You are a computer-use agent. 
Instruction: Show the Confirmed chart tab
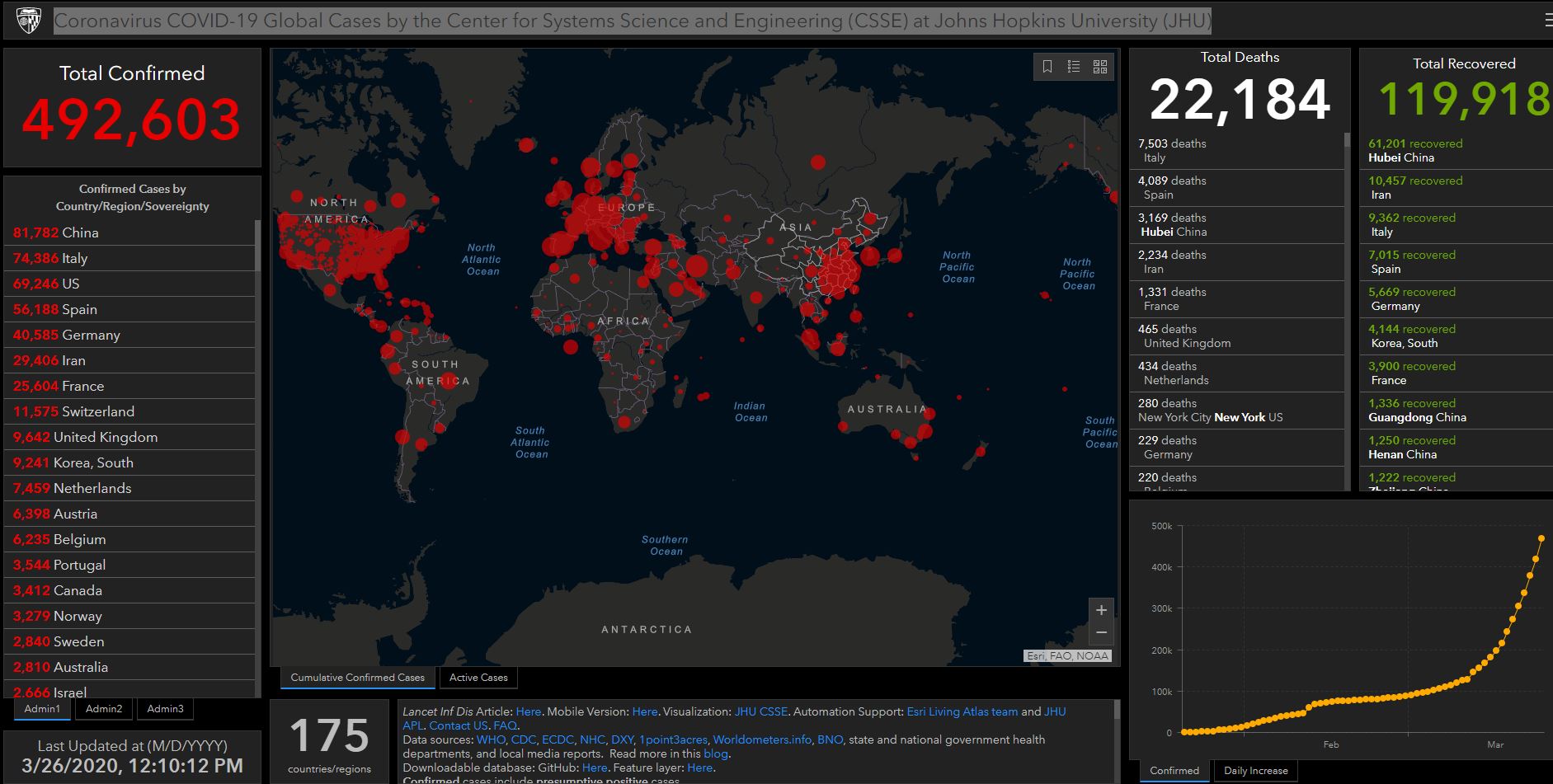(x=1174, y=771)
